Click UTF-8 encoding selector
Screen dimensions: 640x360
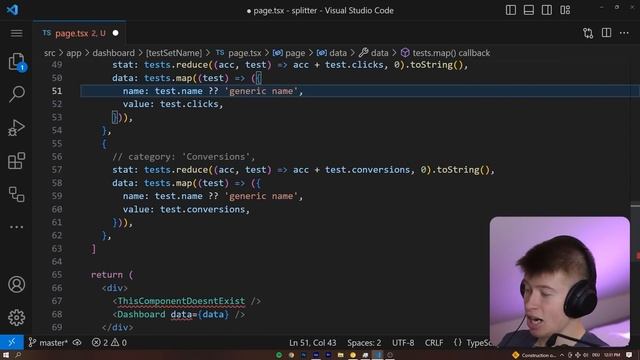(403, 342)
